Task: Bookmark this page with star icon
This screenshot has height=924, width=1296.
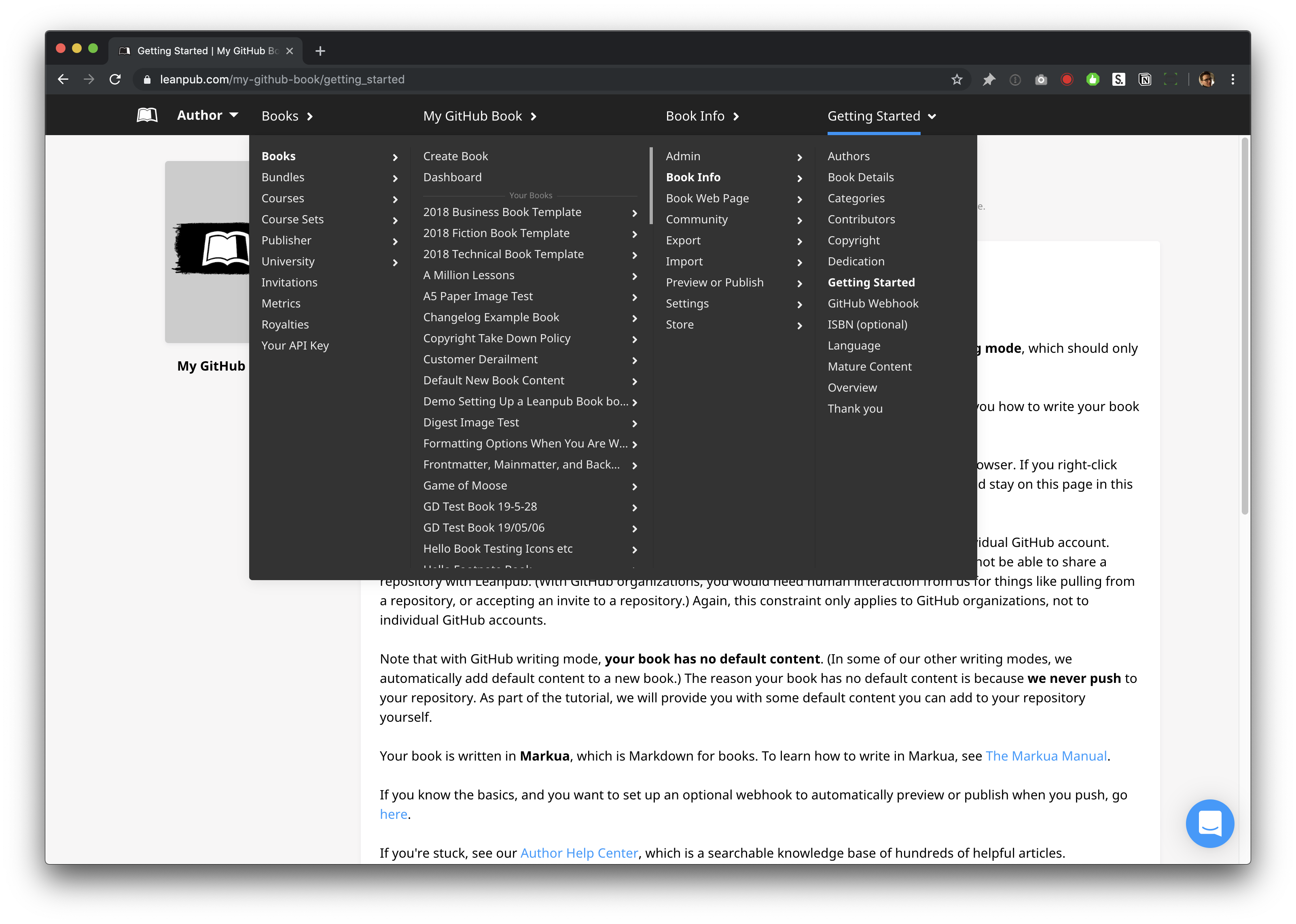Action: (957, 80)
